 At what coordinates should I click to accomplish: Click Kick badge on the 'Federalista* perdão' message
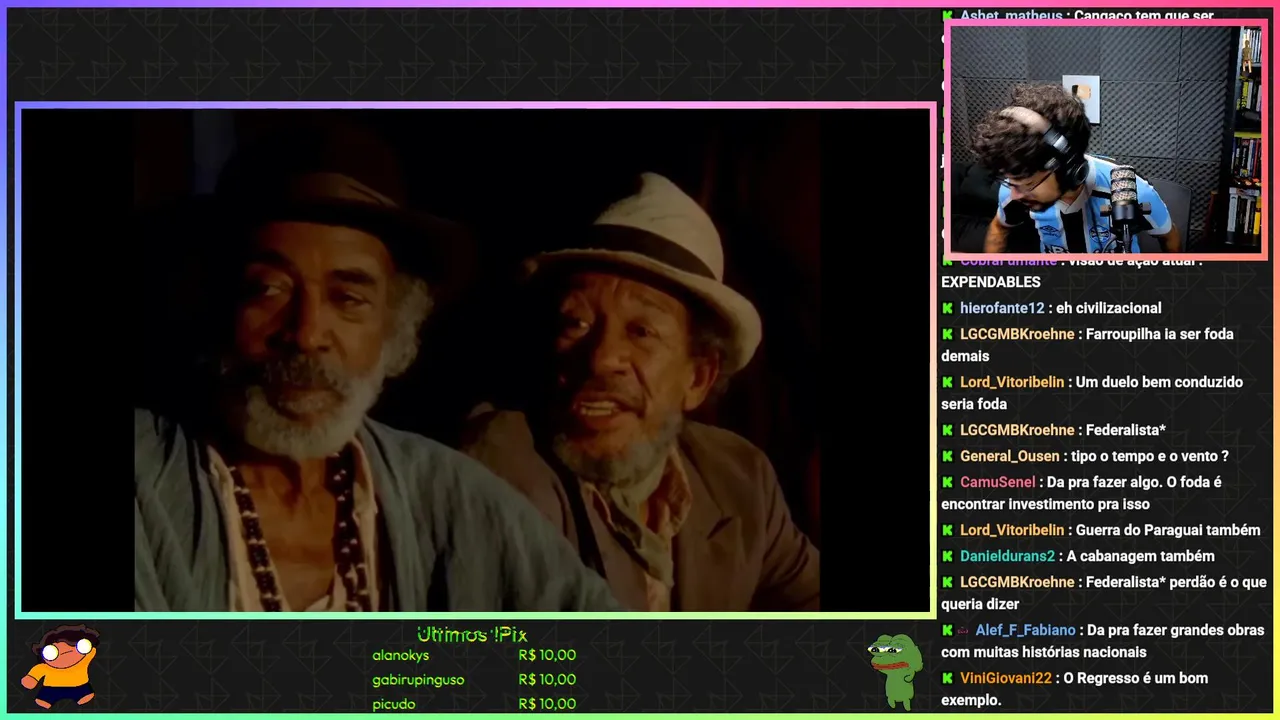point(947,582)
